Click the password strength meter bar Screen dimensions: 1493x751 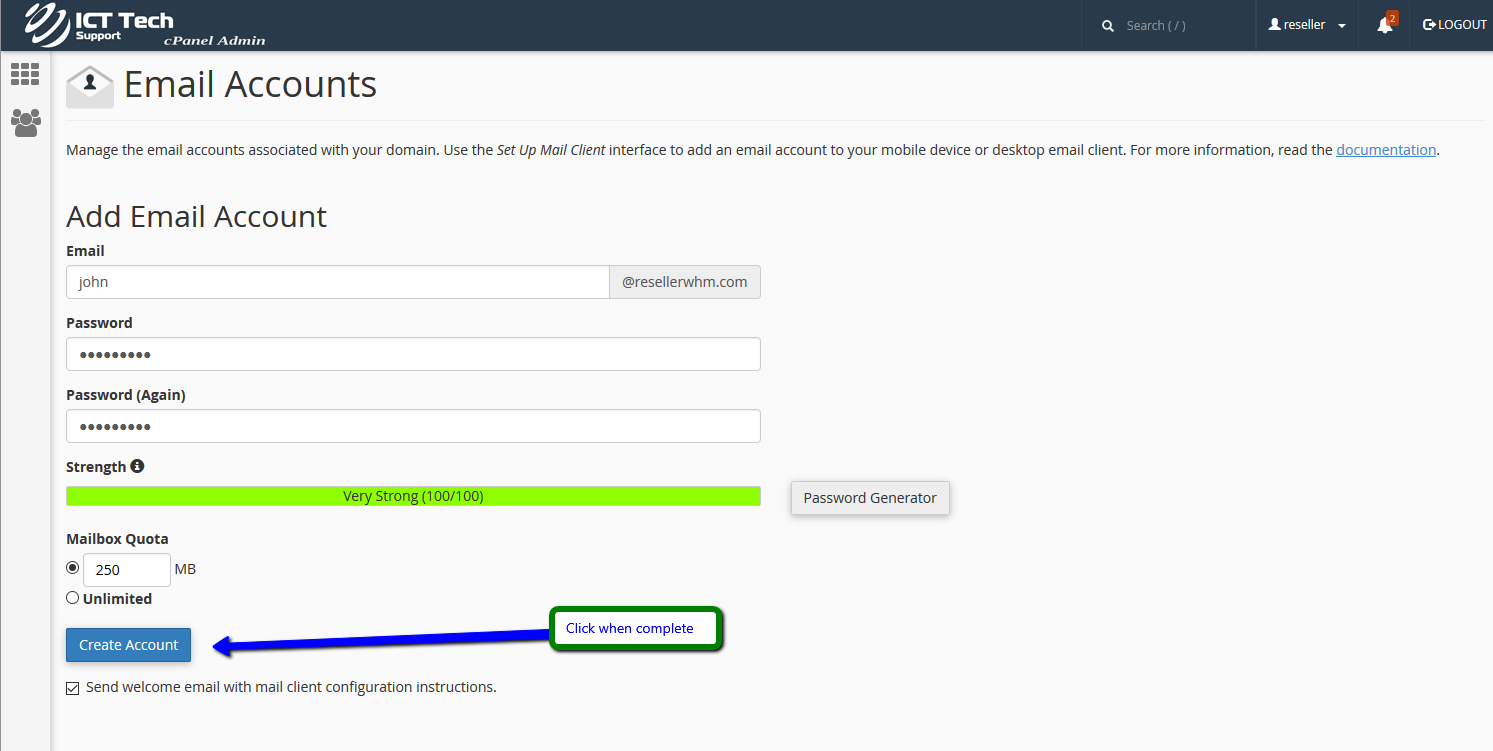[x=413, y=496]
